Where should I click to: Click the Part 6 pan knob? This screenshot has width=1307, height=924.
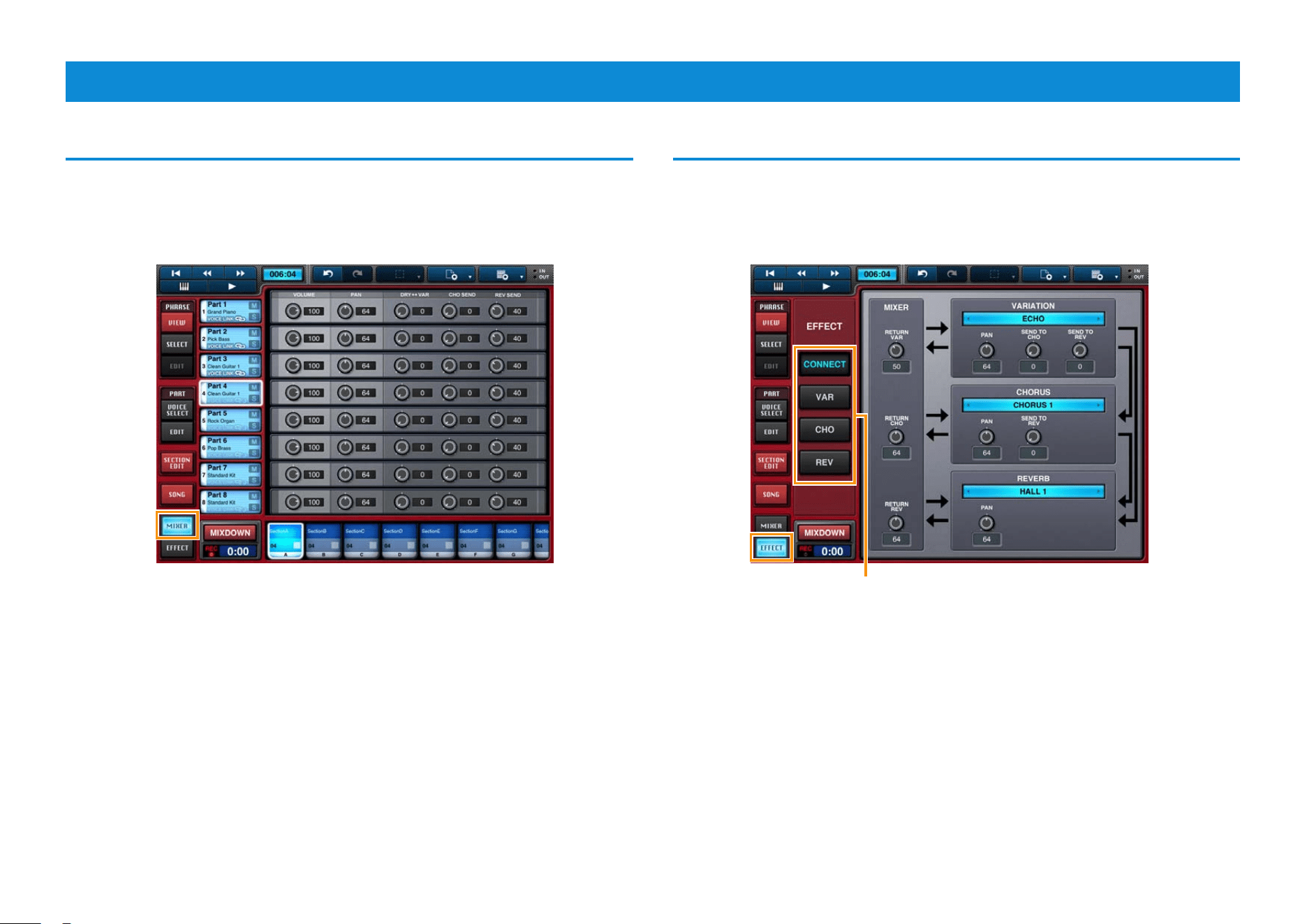tap(345, 447)
